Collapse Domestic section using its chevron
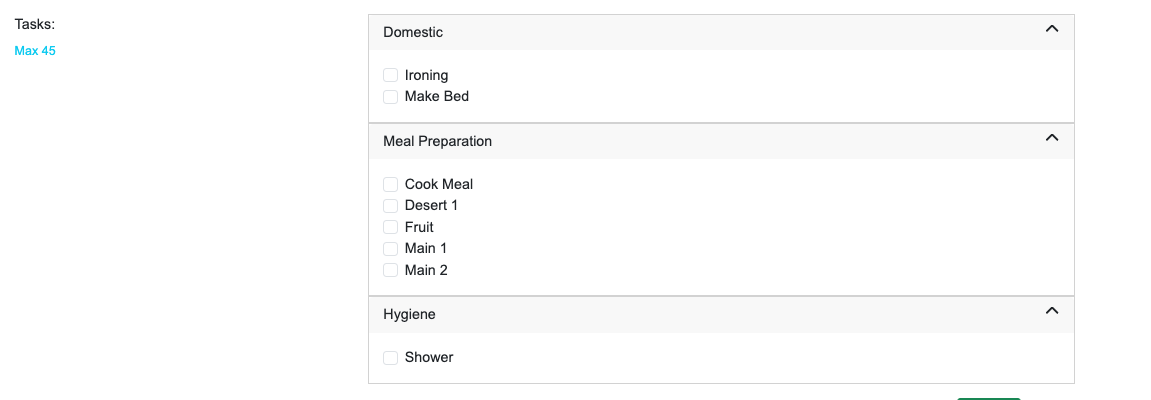 tap(1051, 29)
